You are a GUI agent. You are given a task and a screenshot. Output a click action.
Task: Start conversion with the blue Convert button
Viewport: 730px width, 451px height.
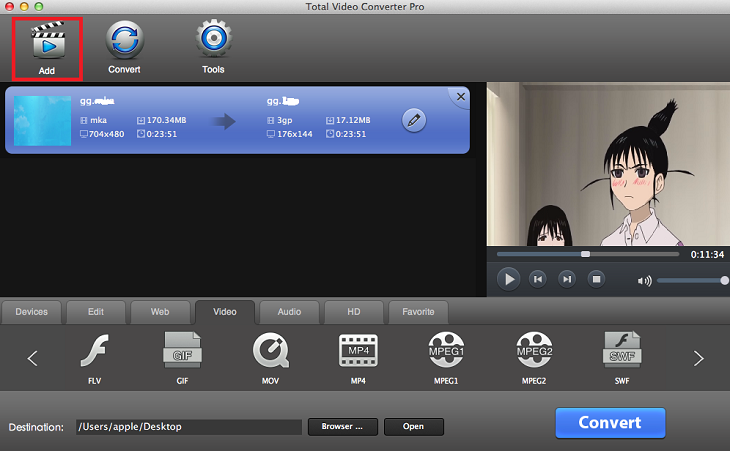610,423
